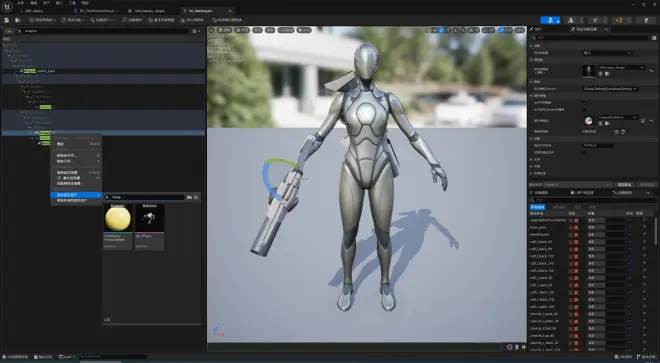Image resolution: width=660 pixels, height=363 pixels.
Task: Select the yellow sphere material asset thumbnail
Action: [x=118, y=219]
